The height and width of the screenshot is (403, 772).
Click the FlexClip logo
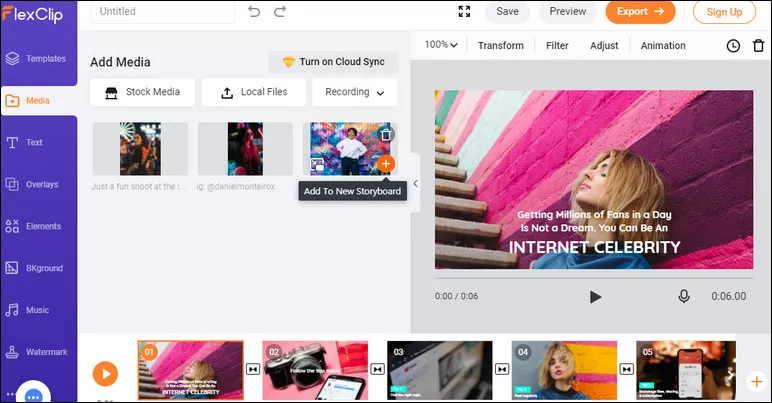[32, 14]
